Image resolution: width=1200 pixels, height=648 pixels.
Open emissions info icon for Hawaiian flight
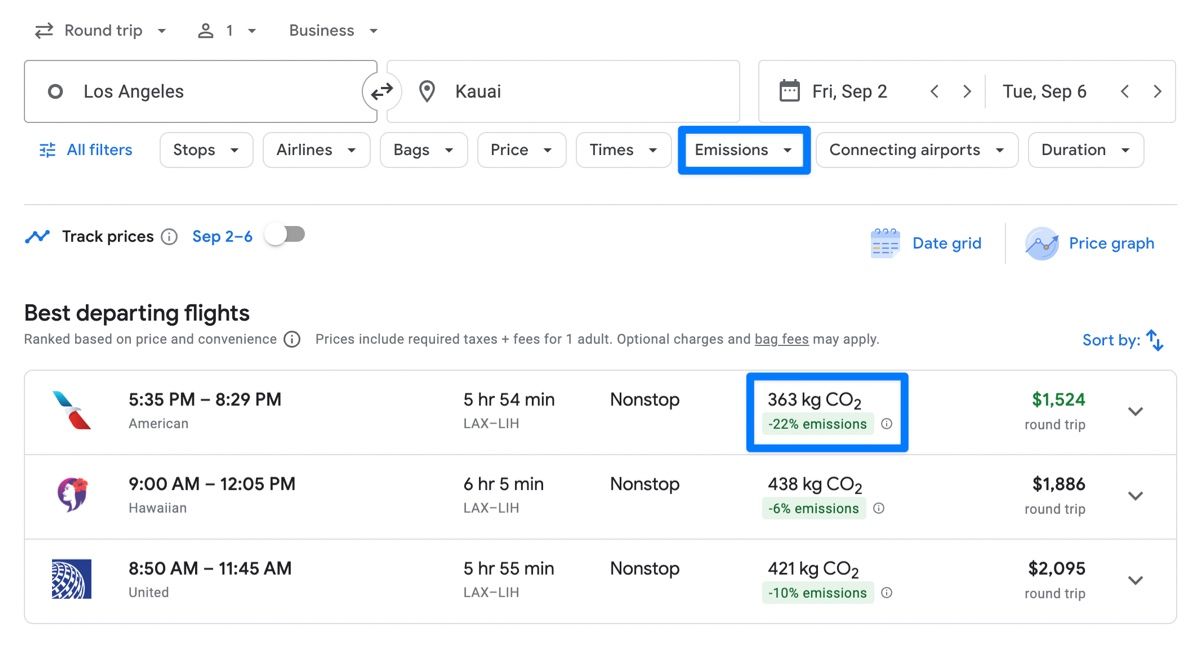pyautogui.click(x=878, y=508)
